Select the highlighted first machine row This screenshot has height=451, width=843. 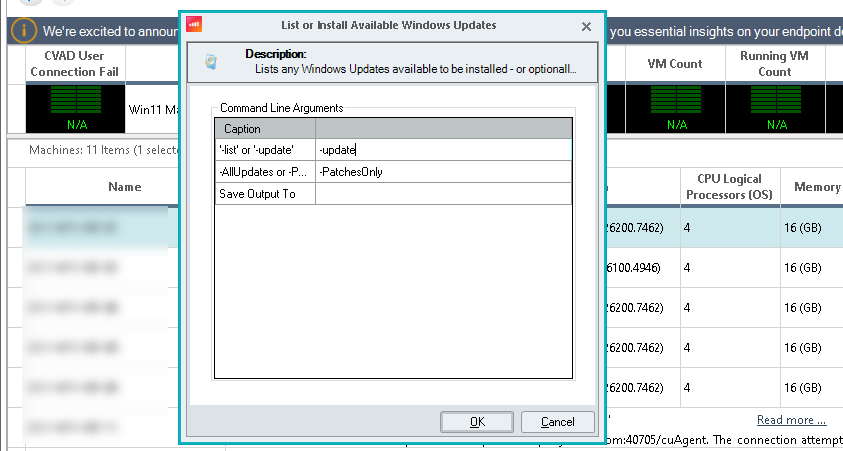(x=100, y=228)
